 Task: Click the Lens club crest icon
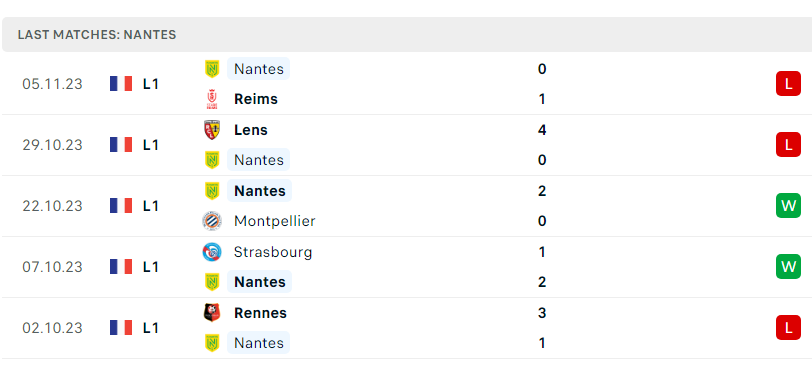coord(212,129)
